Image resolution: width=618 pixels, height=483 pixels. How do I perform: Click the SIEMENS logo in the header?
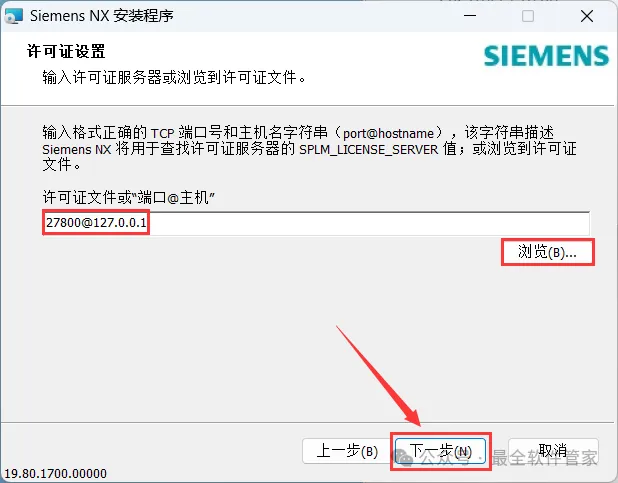pos(546,56)
